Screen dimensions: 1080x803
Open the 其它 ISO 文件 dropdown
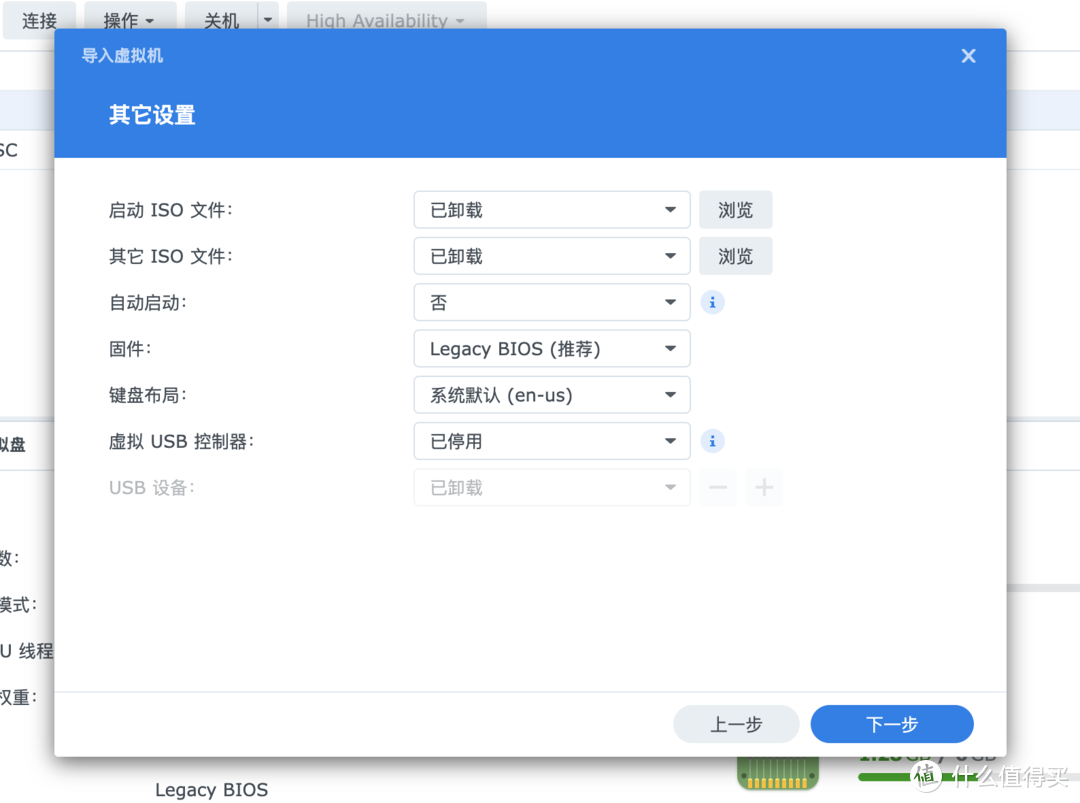pos(551,256)
